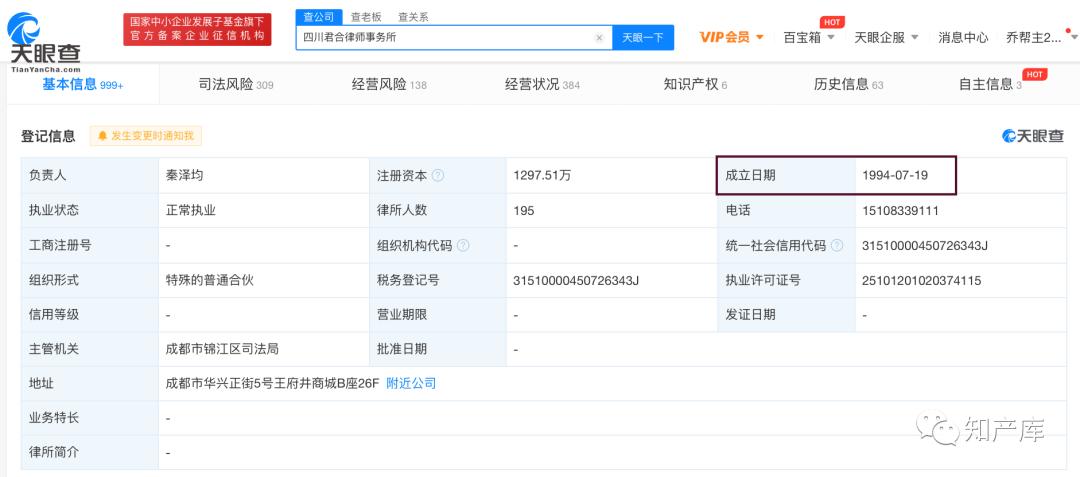The width and height of the screenshot is (1080, 477).
Task: Switch to 经营状况 tab
Action: (542, 85)
